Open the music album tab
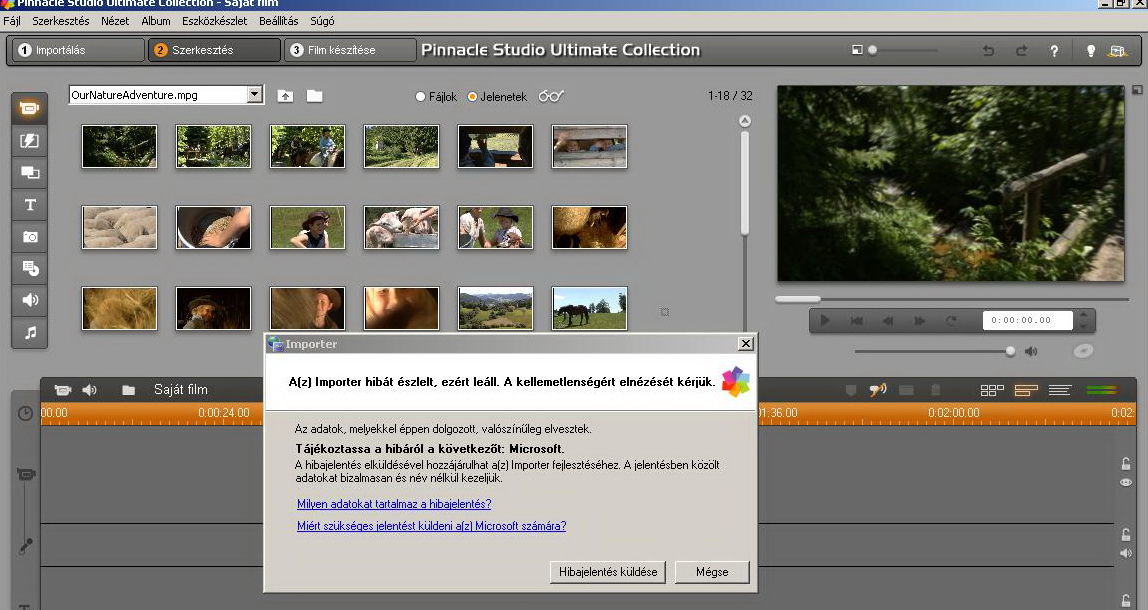1148x610 pixels. [x=29, y=332]
